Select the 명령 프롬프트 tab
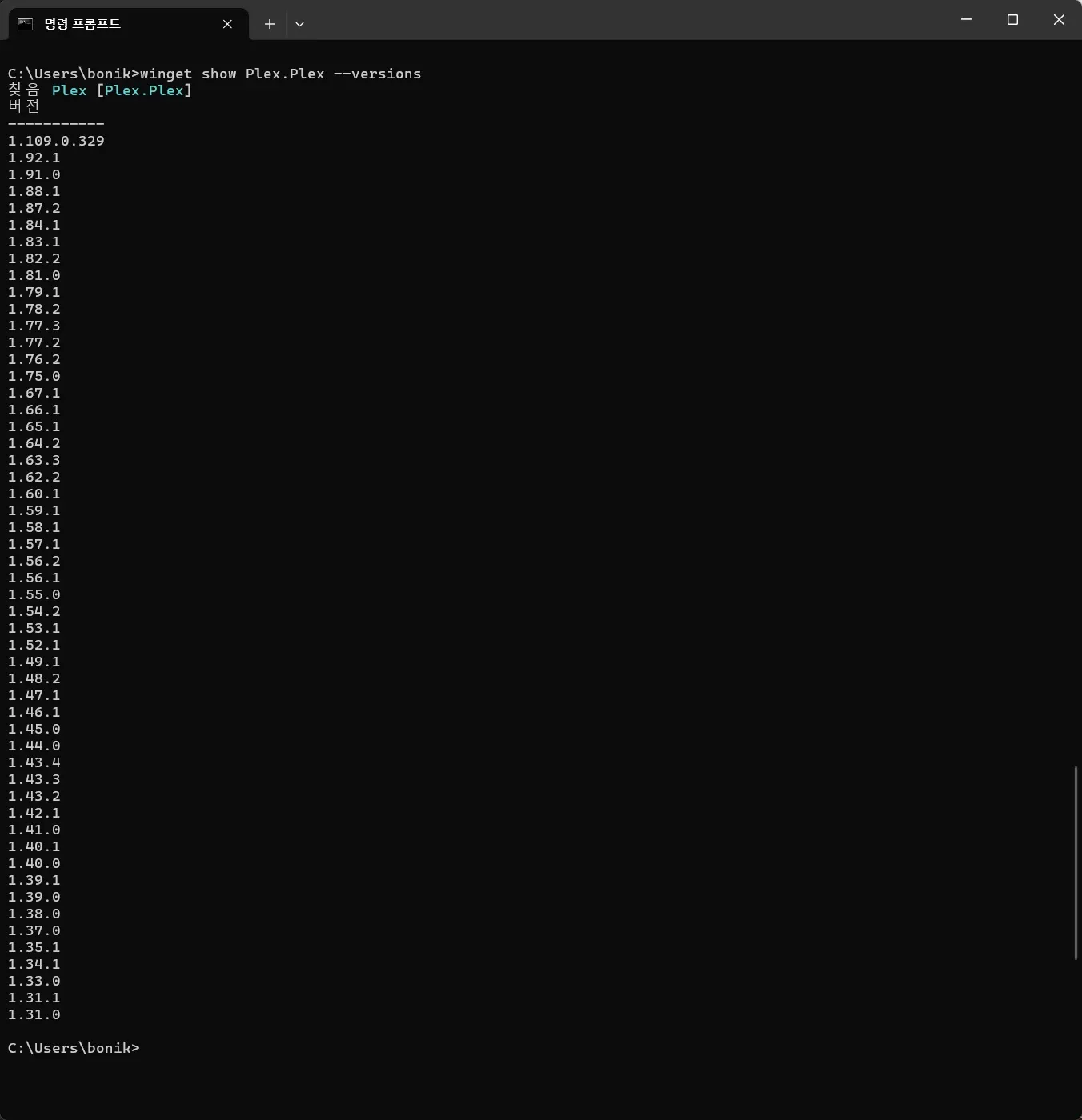 click(128, 24)
